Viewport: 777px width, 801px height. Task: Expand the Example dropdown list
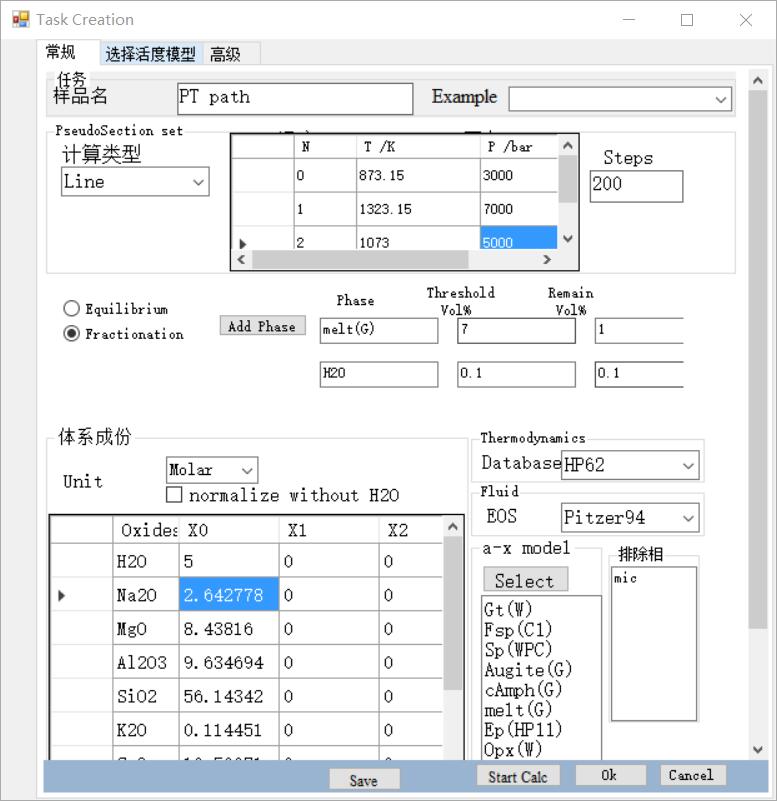[620, 99]
